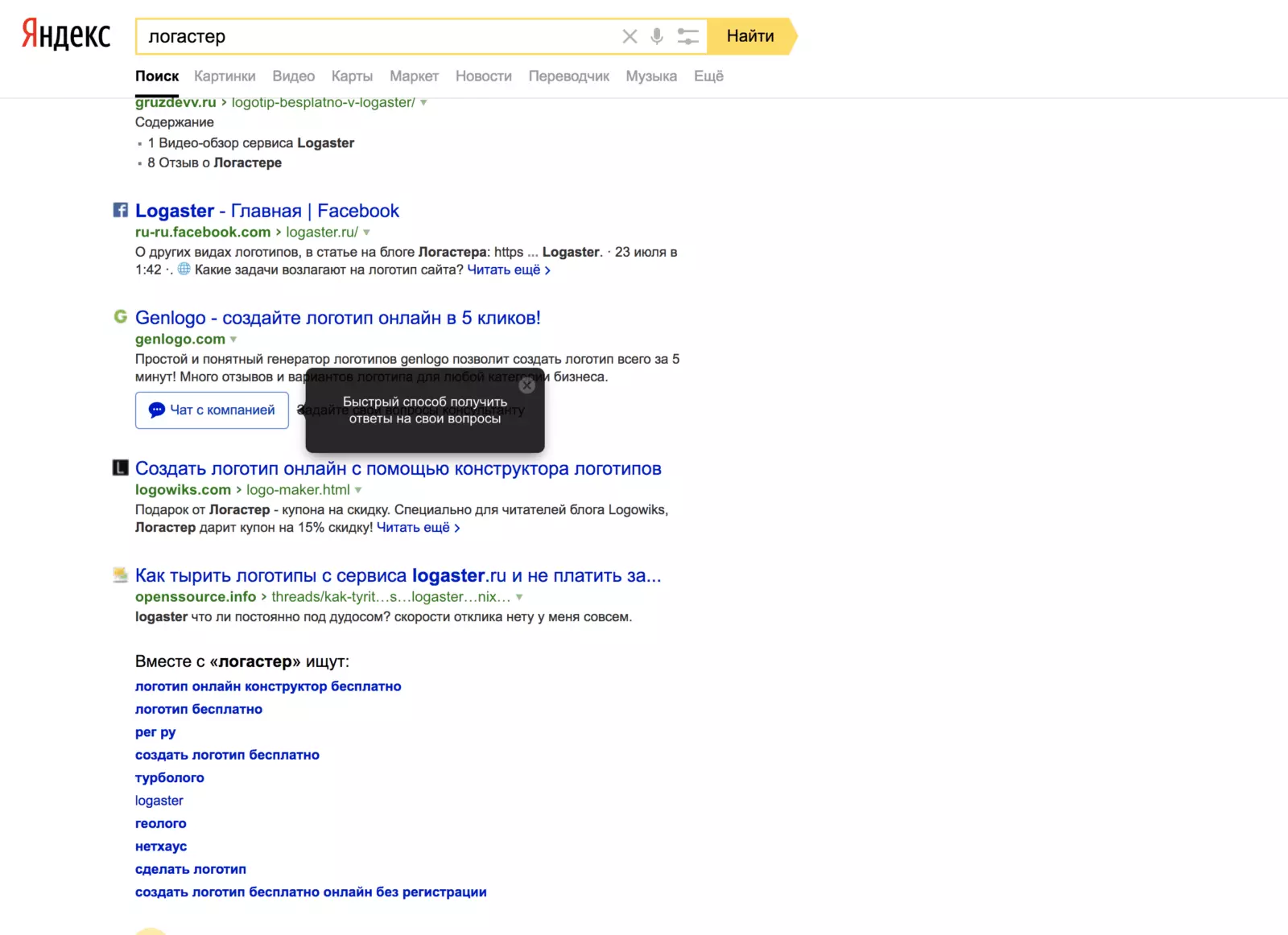The image size is (1288, 935).
Task: Expand dropdown arrow after openssource.info URL
Action: click(x=519, y=597)
